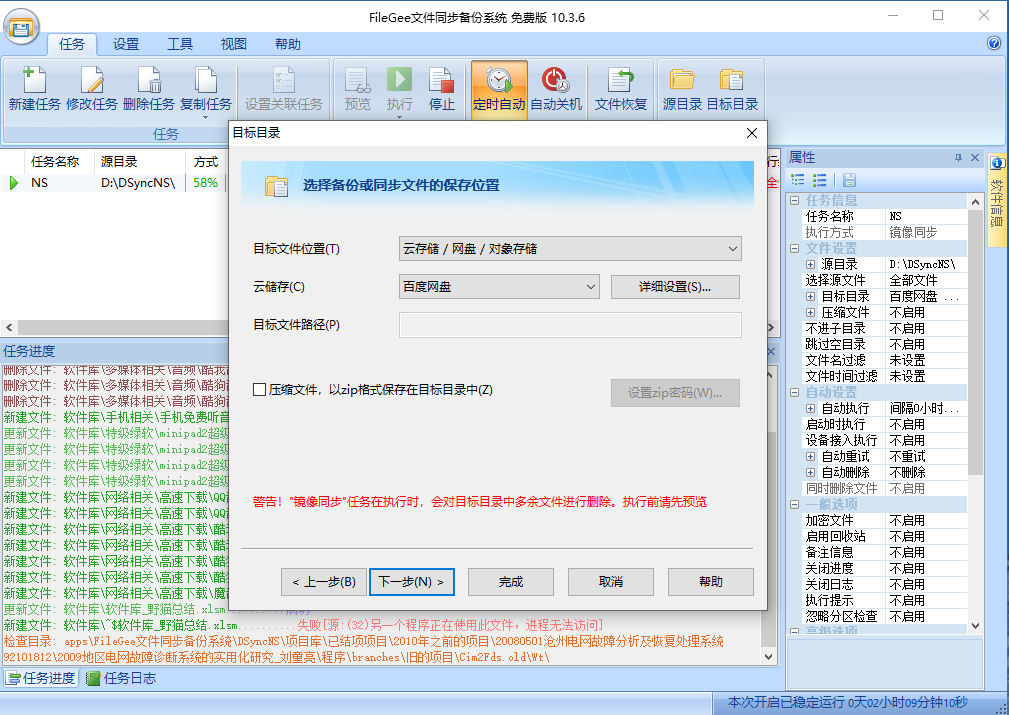
Task: Switch to the 任务 ribbon tab
Action: (x=71, y=44)
